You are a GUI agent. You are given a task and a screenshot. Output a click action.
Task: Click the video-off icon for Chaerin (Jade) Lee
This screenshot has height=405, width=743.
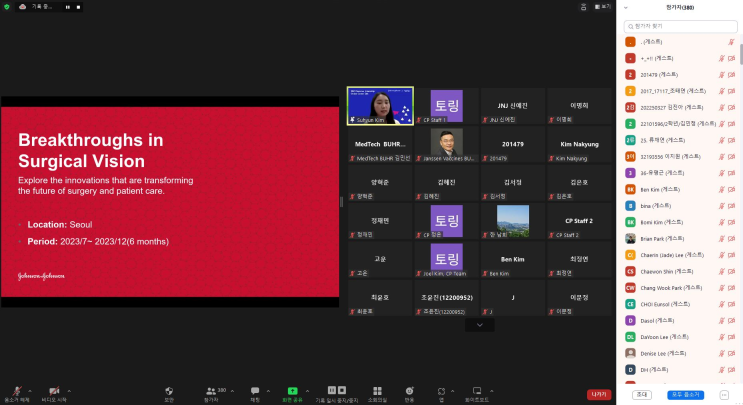click(x=731, y=255)
